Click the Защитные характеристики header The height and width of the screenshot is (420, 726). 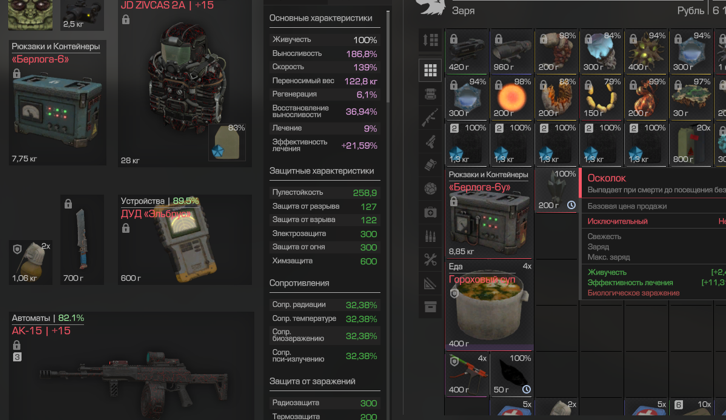click(x=321, y=171)
